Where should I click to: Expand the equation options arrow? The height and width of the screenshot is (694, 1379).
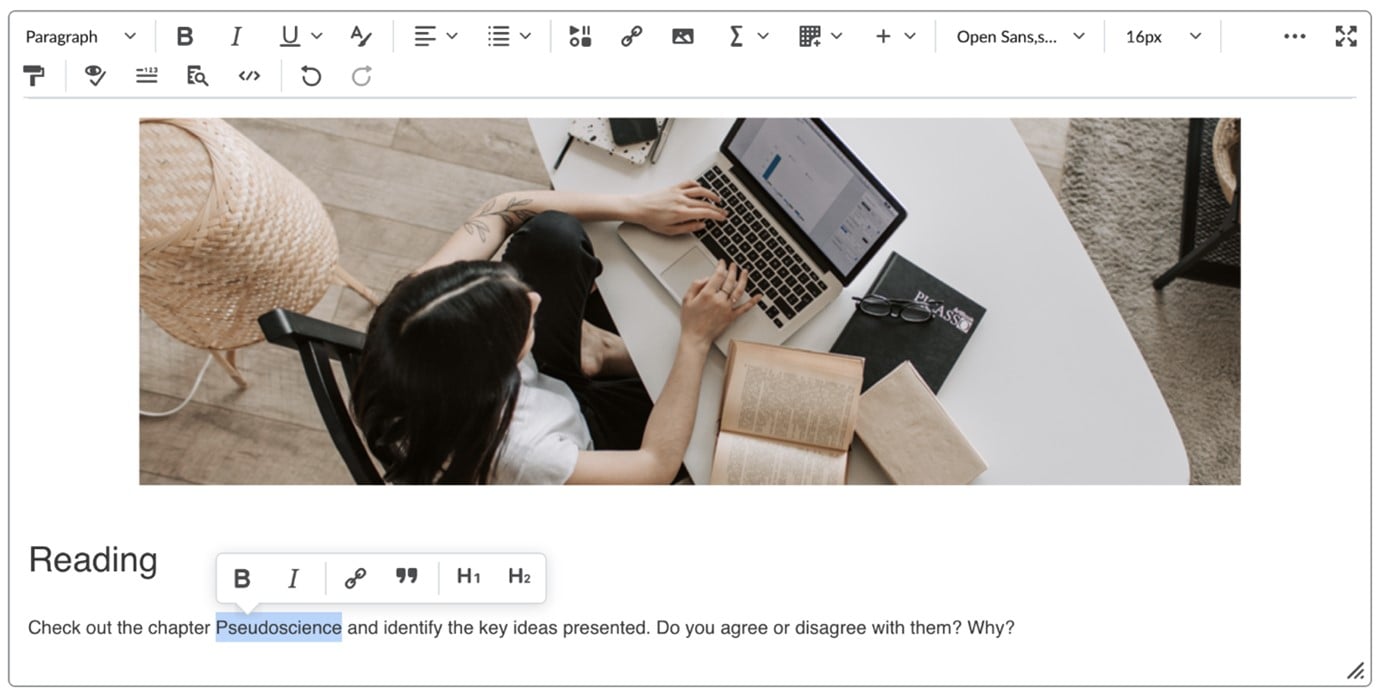(763, 37)
